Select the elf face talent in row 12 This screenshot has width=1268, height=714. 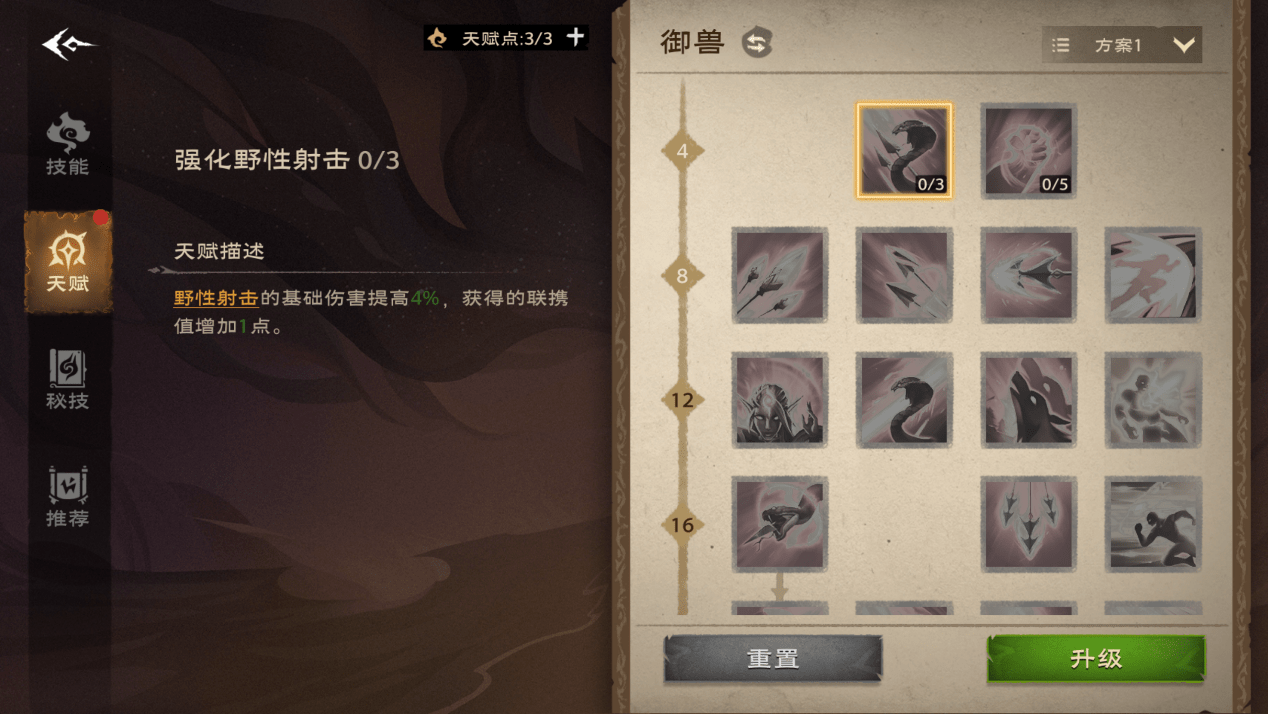tap(780, 399)
